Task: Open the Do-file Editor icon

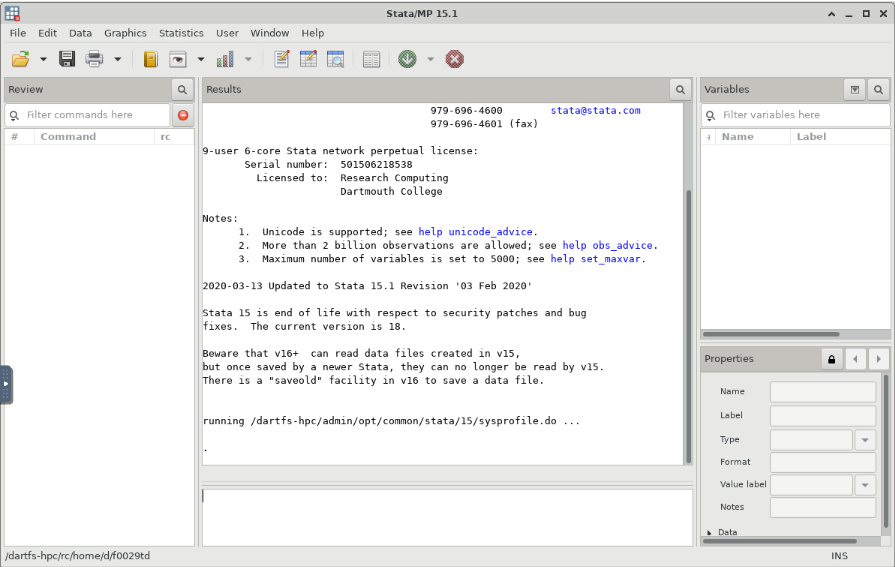Action: (x=281, y=59)
